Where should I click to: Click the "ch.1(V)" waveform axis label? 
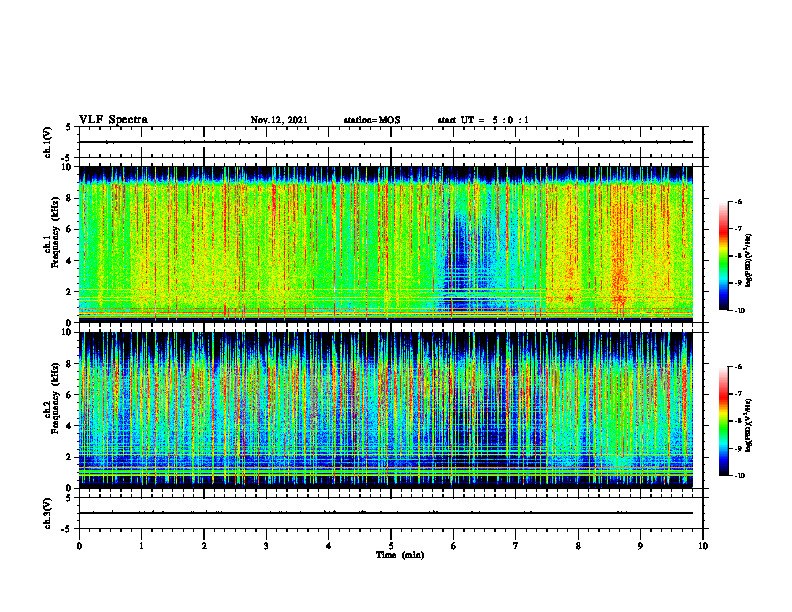[47, 142]
